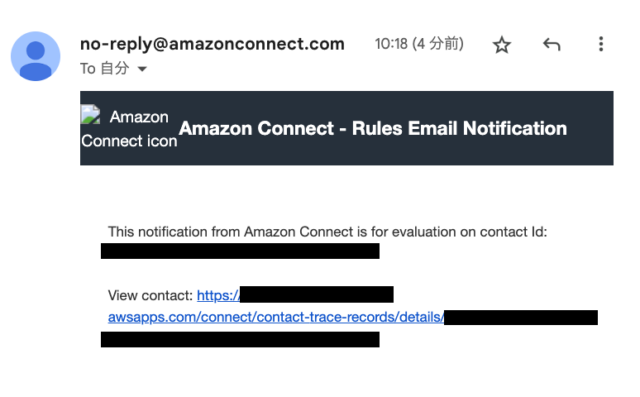Click the redacted contact Id bar
The width and height of the screenshot is (640, 397).
[240, 251]
